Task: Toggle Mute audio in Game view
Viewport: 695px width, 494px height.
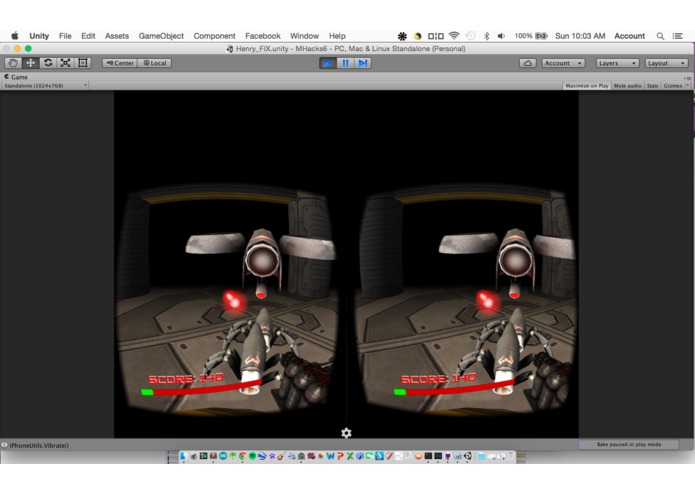Action: click(x=627, y=86)
